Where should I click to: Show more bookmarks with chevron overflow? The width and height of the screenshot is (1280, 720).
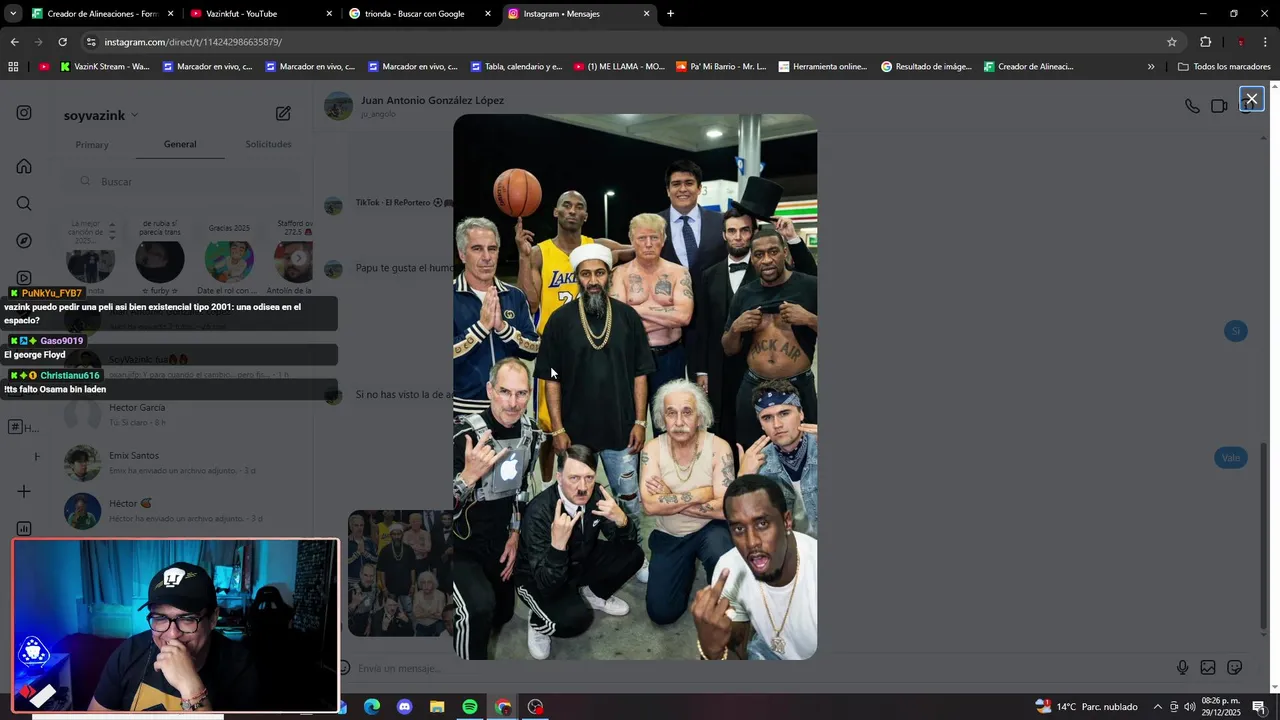1151,67
